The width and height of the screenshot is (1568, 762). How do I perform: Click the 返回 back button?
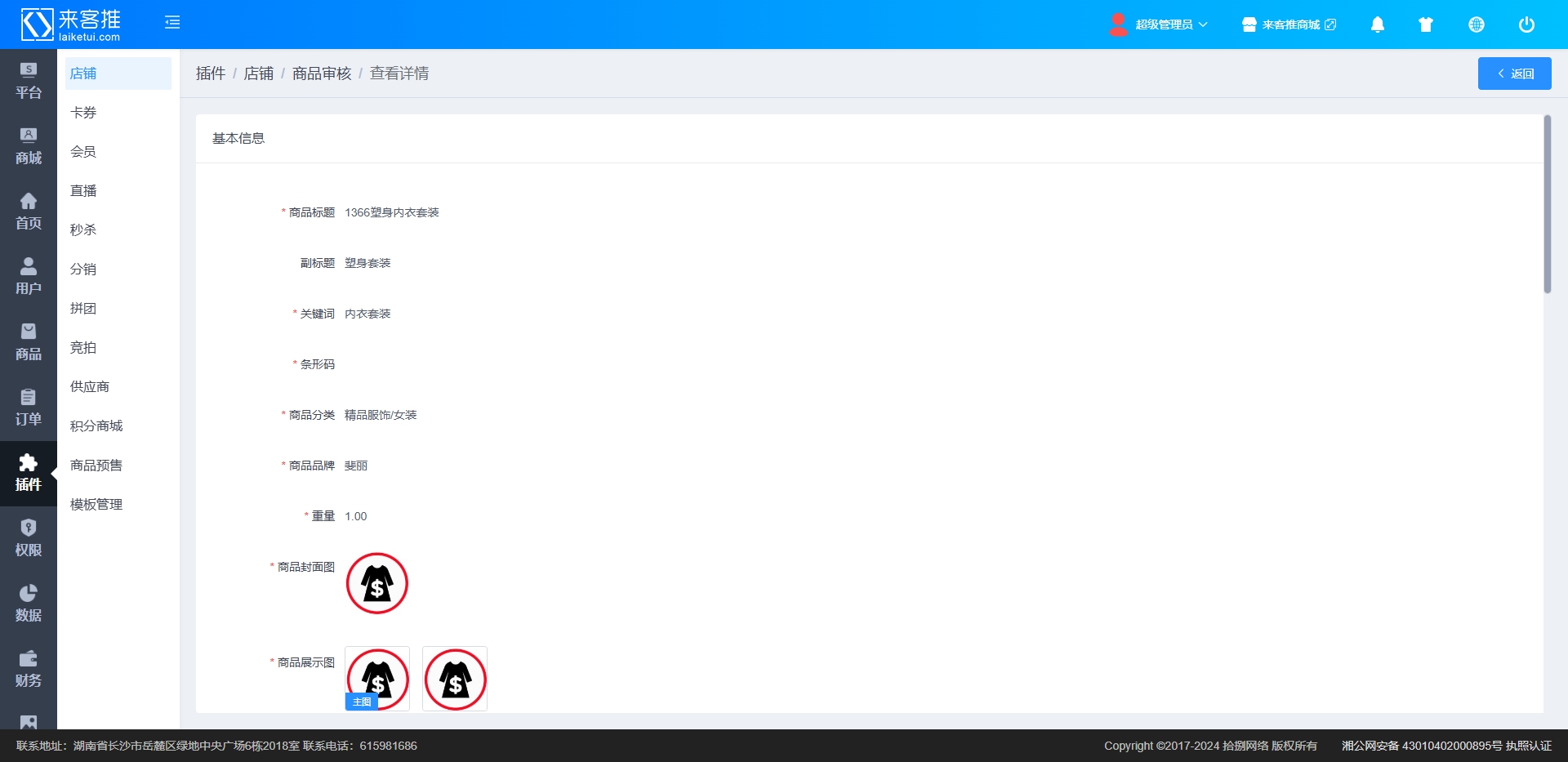1514,74
